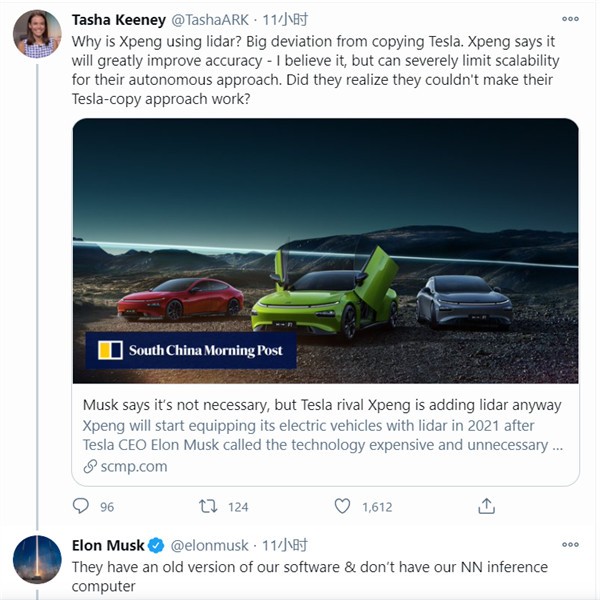Image resolution: width=600 pixels, height=600 pixels.
Task: Click the Elon Musk display name
Action: (x=108, y=546)
